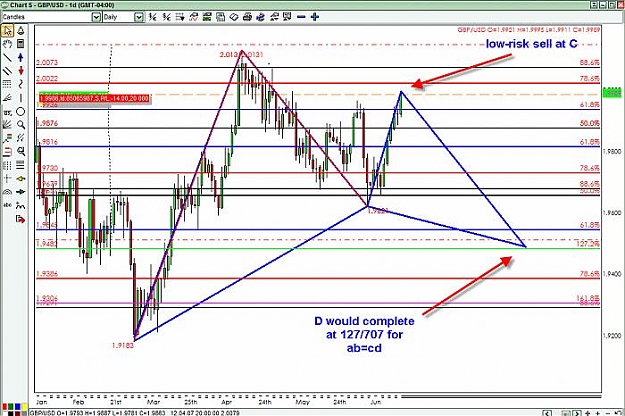Pick the blue color swatch
The height and width of the screenshot is (416, 625).
click(16, 407)
